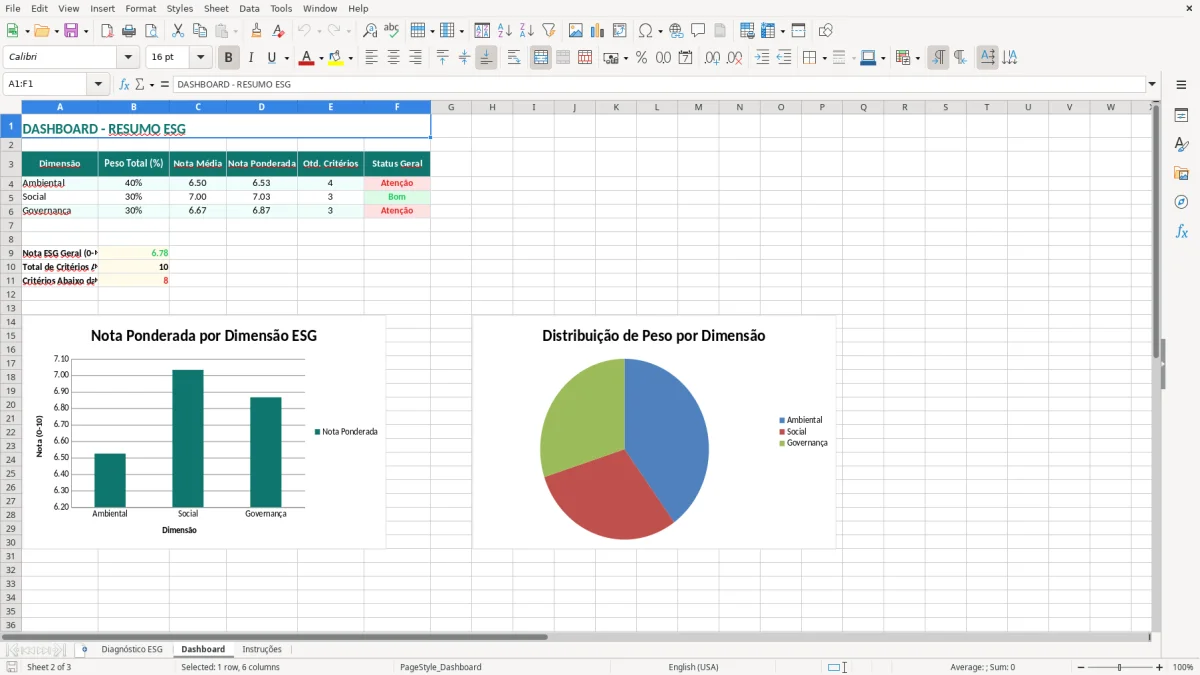Click the Increase Indent icon
This screenshot has height=675, width=1200.
tap(762, 58)
